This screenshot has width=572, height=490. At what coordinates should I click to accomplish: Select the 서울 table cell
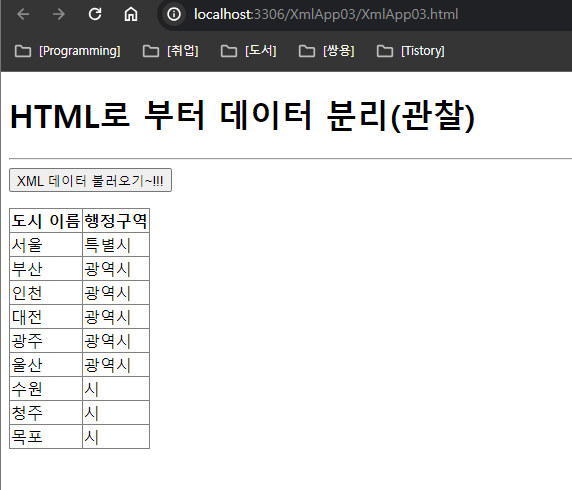click(46, 245)
